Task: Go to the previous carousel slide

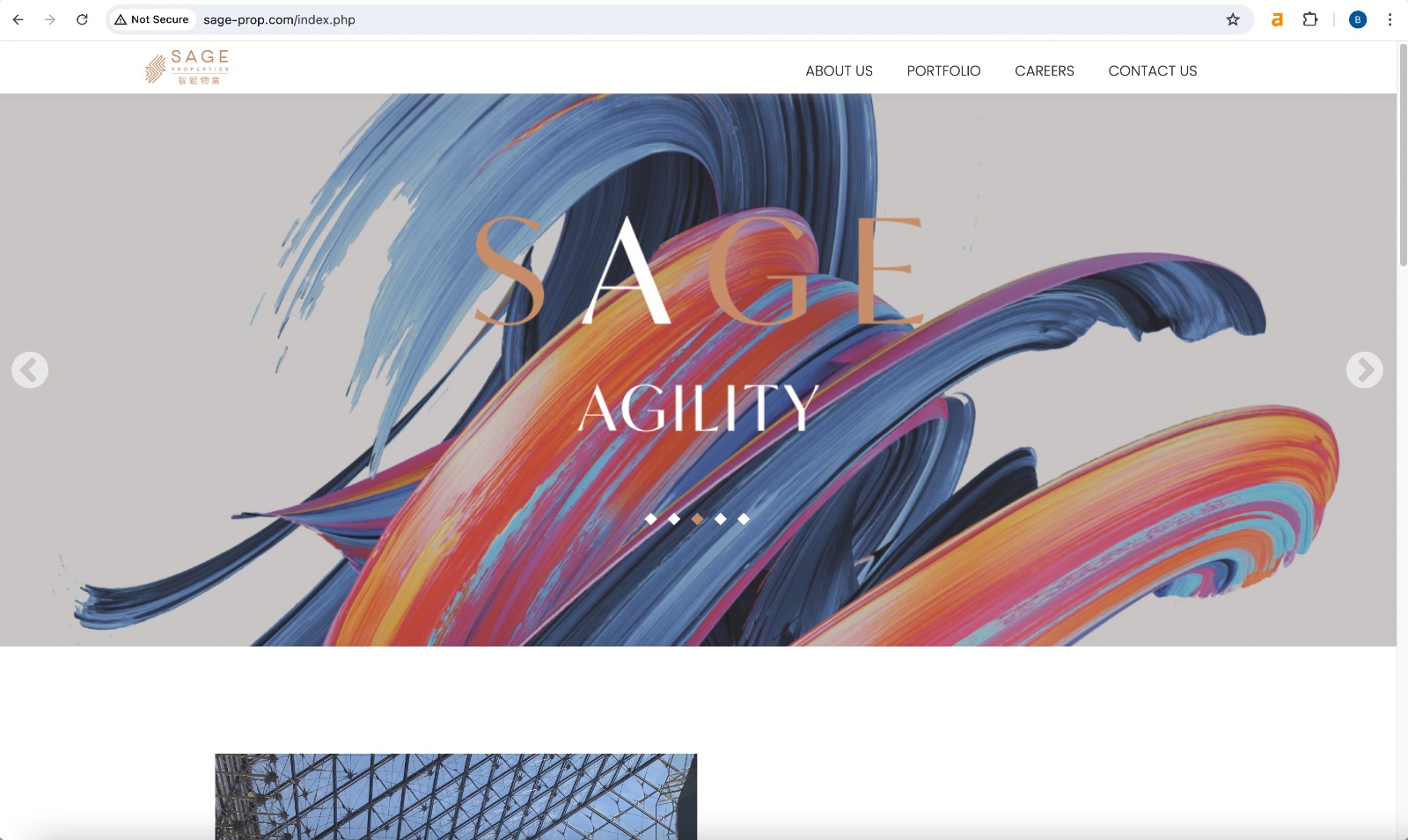Action: tap(30, 369)
